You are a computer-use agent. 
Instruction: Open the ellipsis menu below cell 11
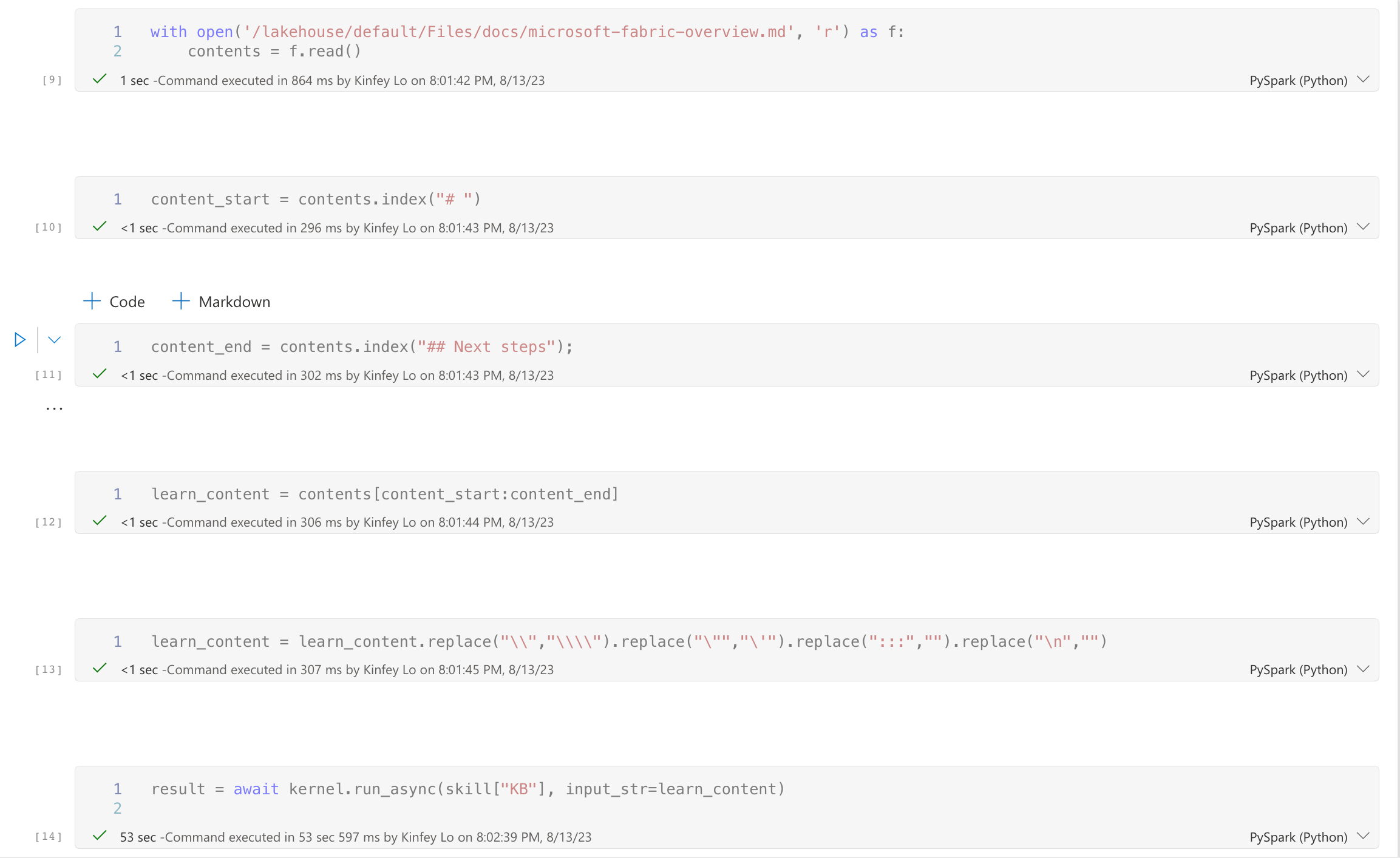click(x=54, y=409)
